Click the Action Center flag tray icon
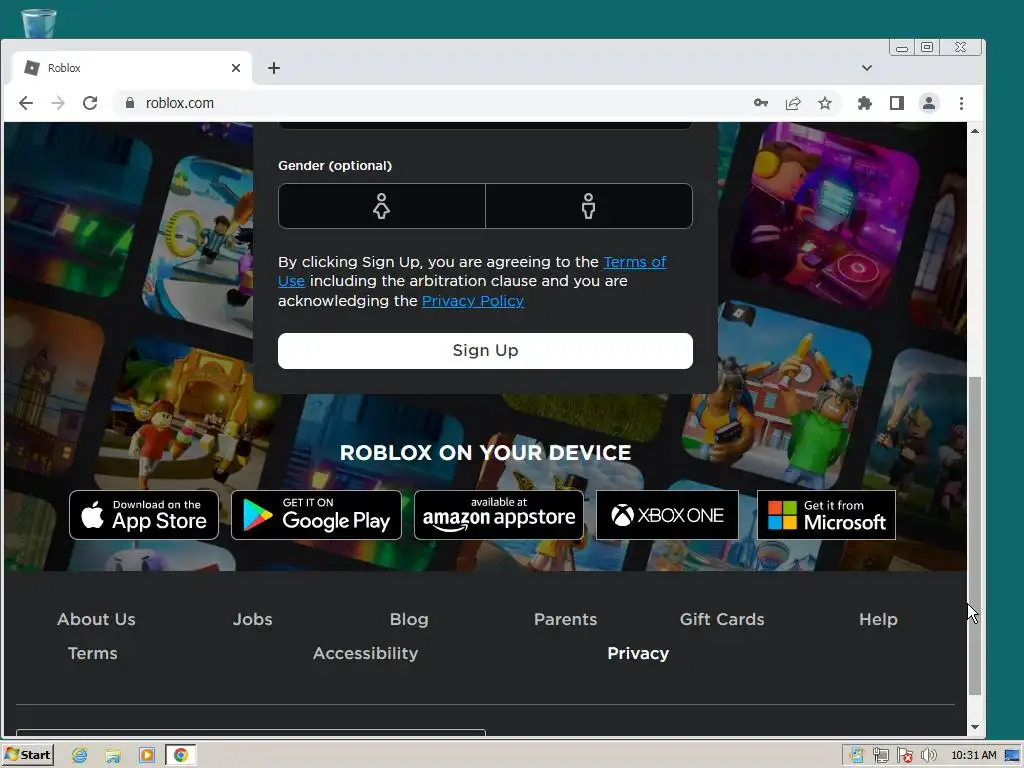The image size is (1024, 768). coord(904,756)
